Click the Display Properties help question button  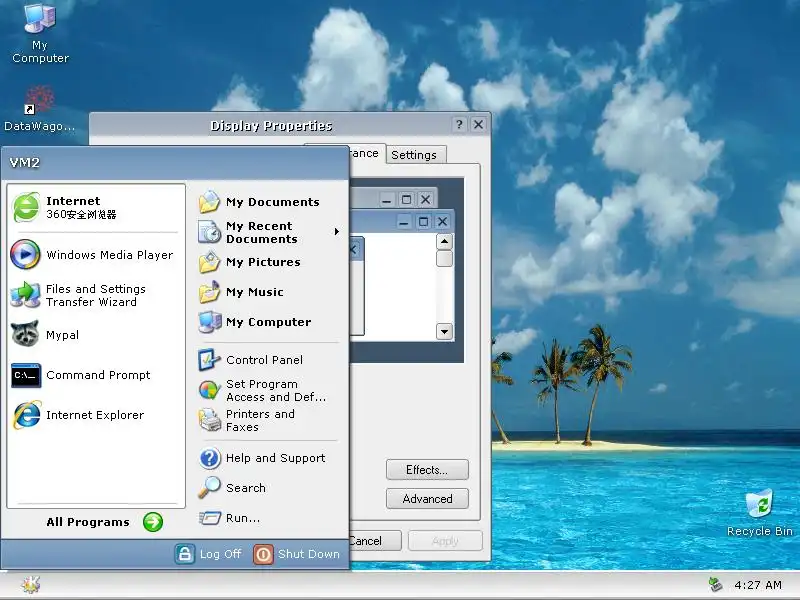(x=459, y=124)
